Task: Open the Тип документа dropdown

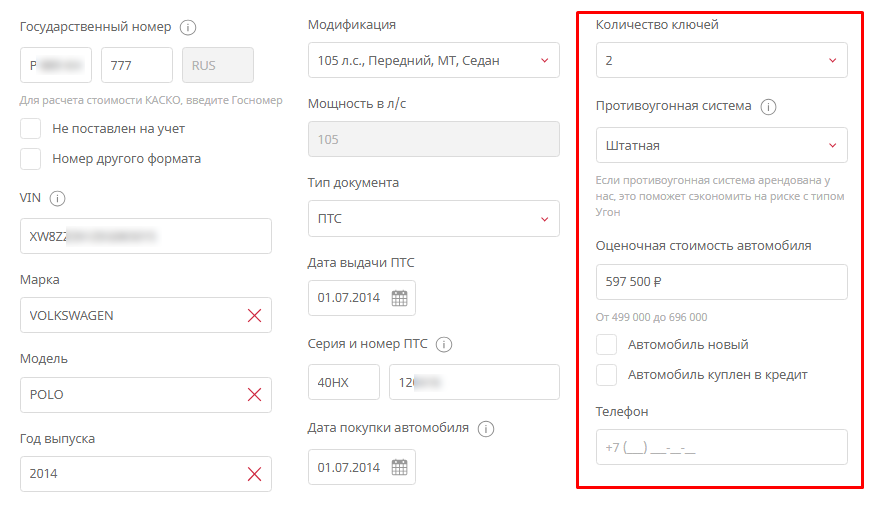Action: [x=433, y=219]
